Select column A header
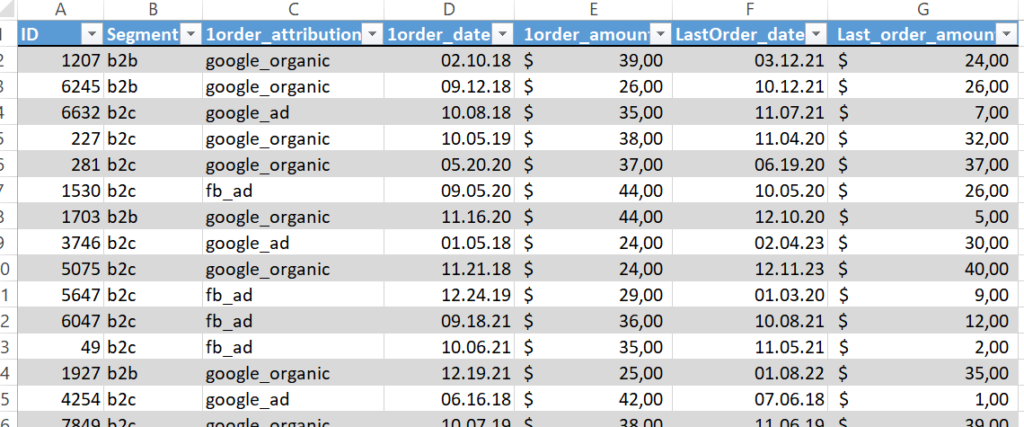 pos(62,10)
